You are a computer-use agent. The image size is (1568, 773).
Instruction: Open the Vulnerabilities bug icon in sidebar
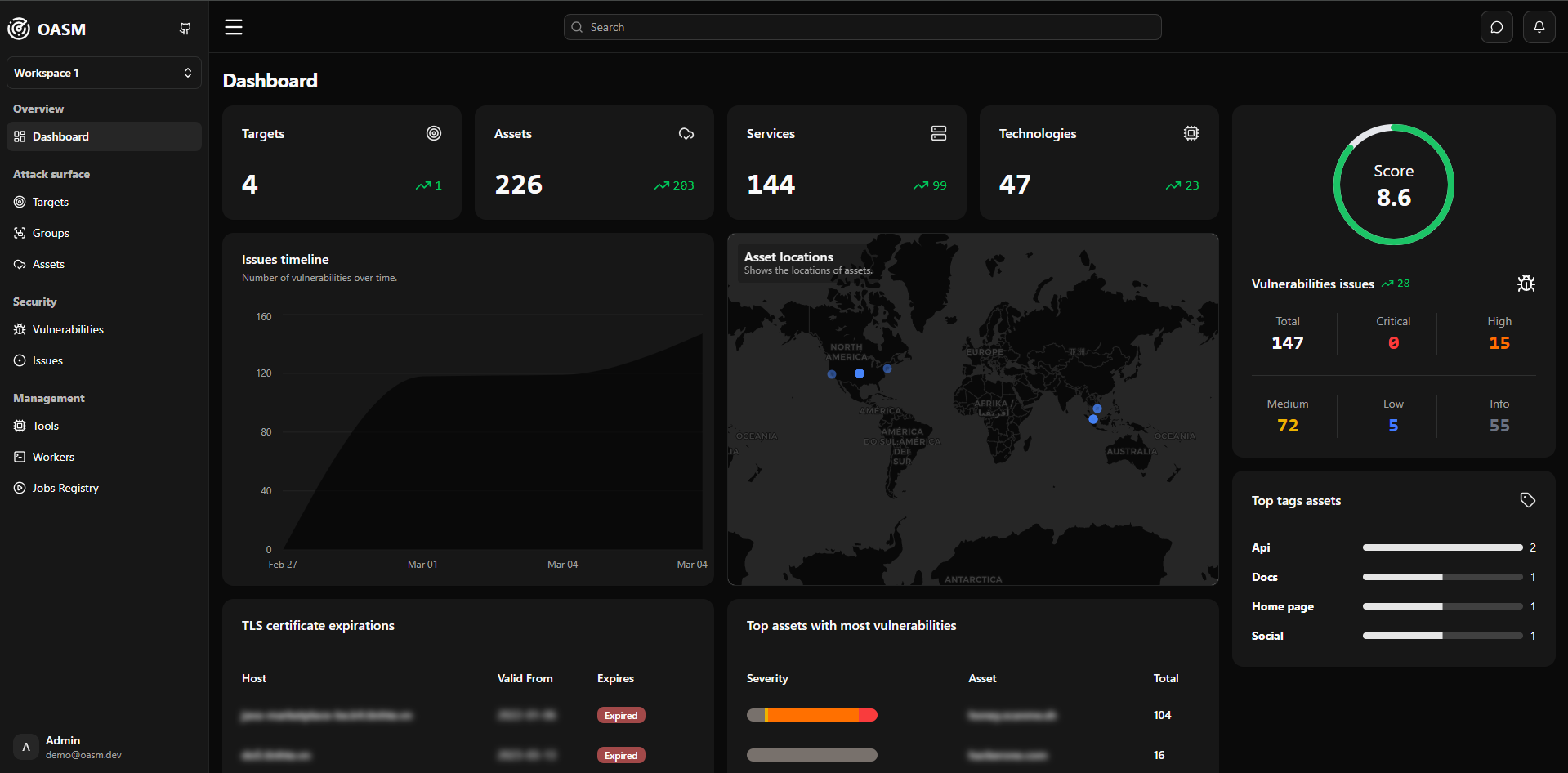(x=20, y=329)
